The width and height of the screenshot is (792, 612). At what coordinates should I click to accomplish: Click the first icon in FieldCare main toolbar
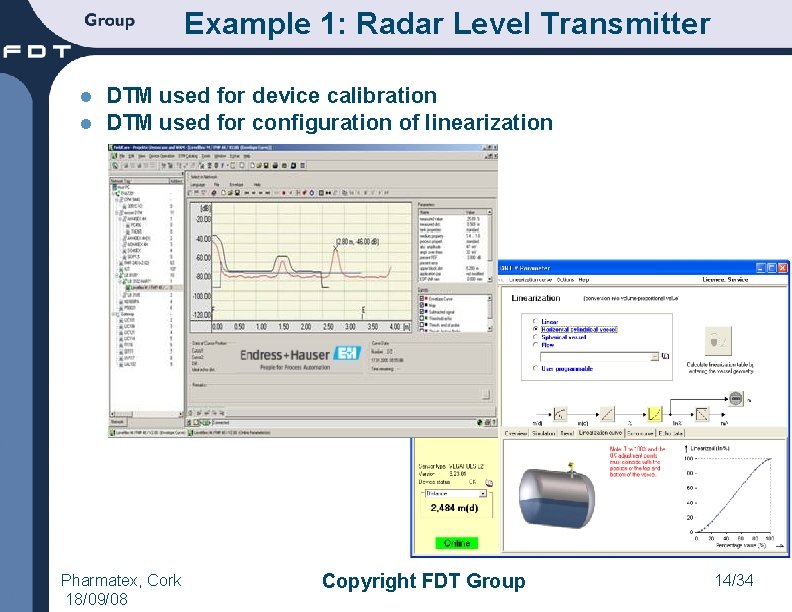115,165
